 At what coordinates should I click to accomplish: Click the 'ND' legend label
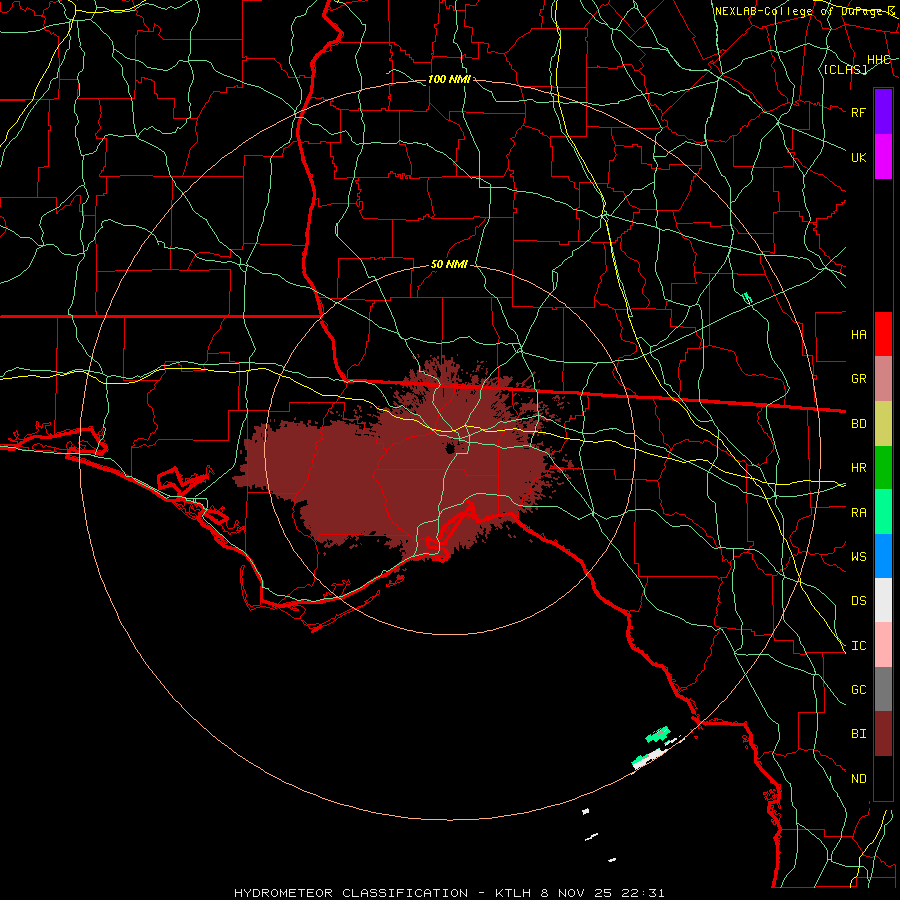[x=858, y=779]
